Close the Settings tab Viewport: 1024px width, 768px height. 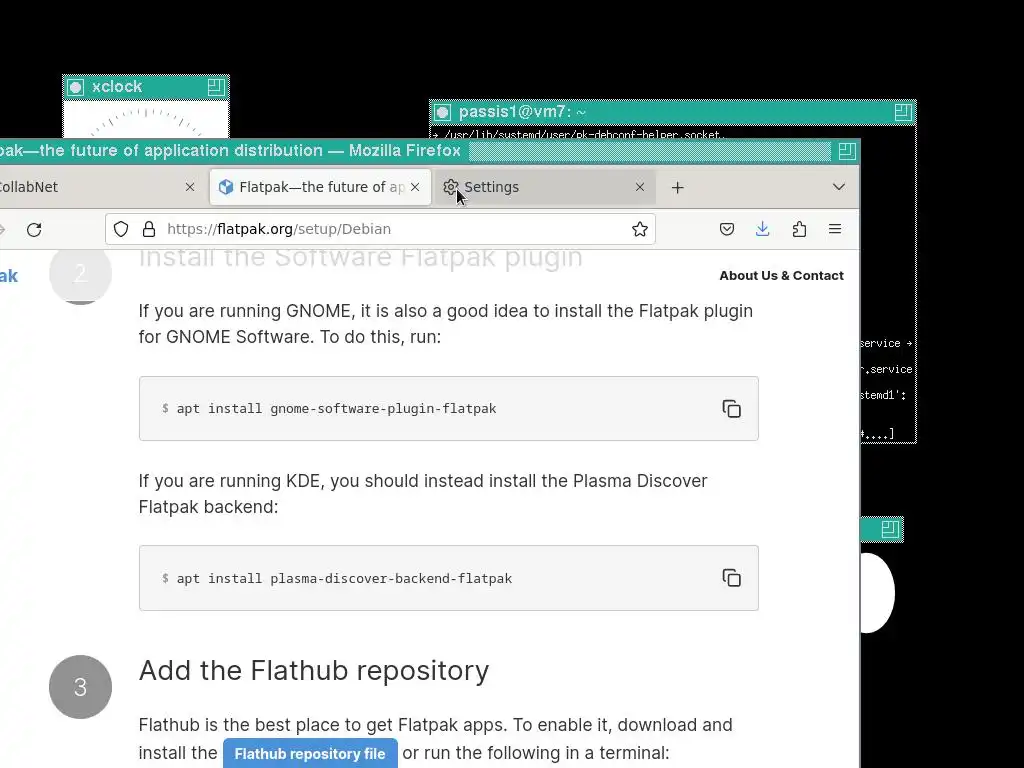(x=640, y=187)
